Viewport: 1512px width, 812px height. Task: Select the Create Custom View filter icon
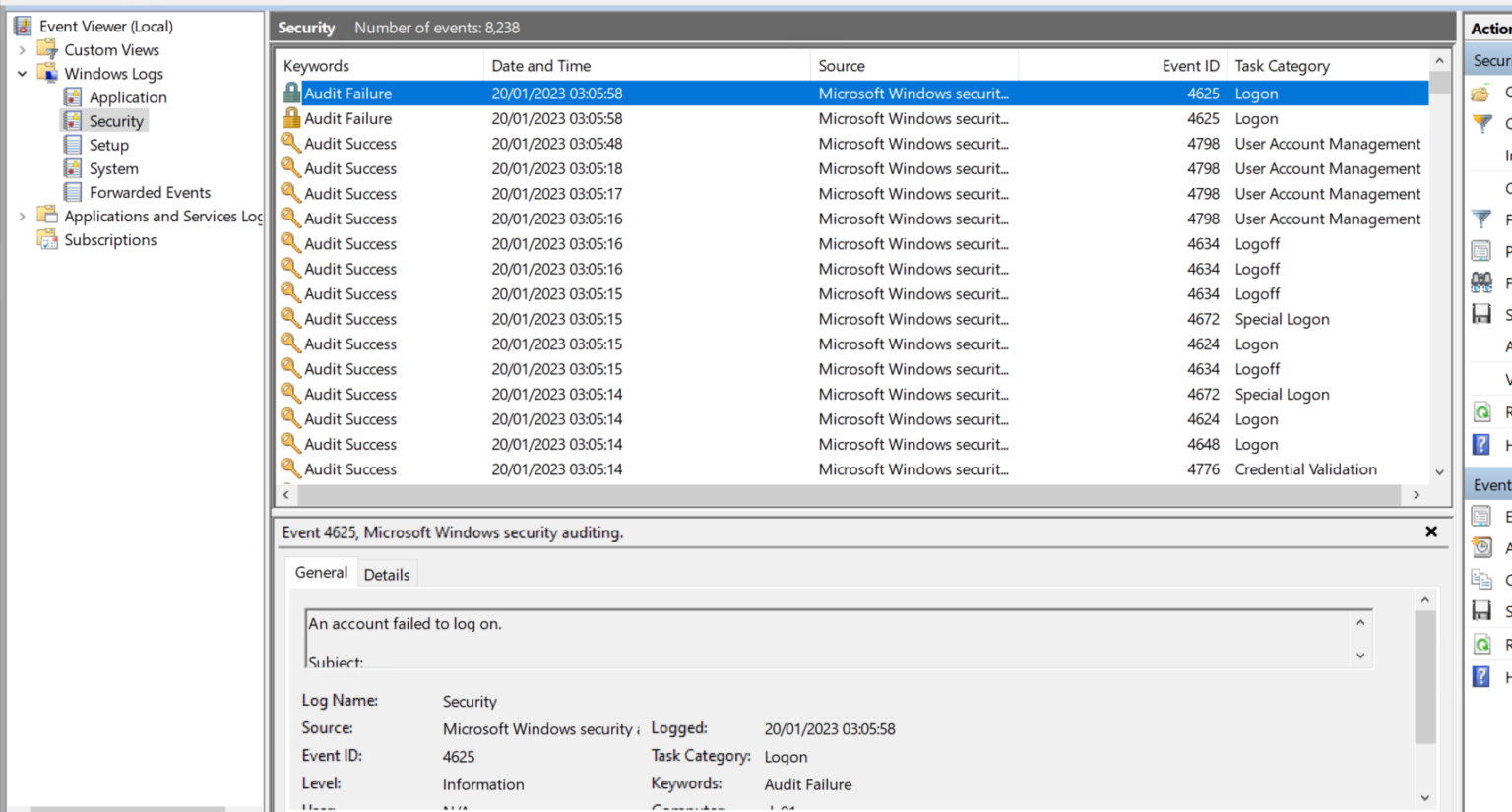1481,123
